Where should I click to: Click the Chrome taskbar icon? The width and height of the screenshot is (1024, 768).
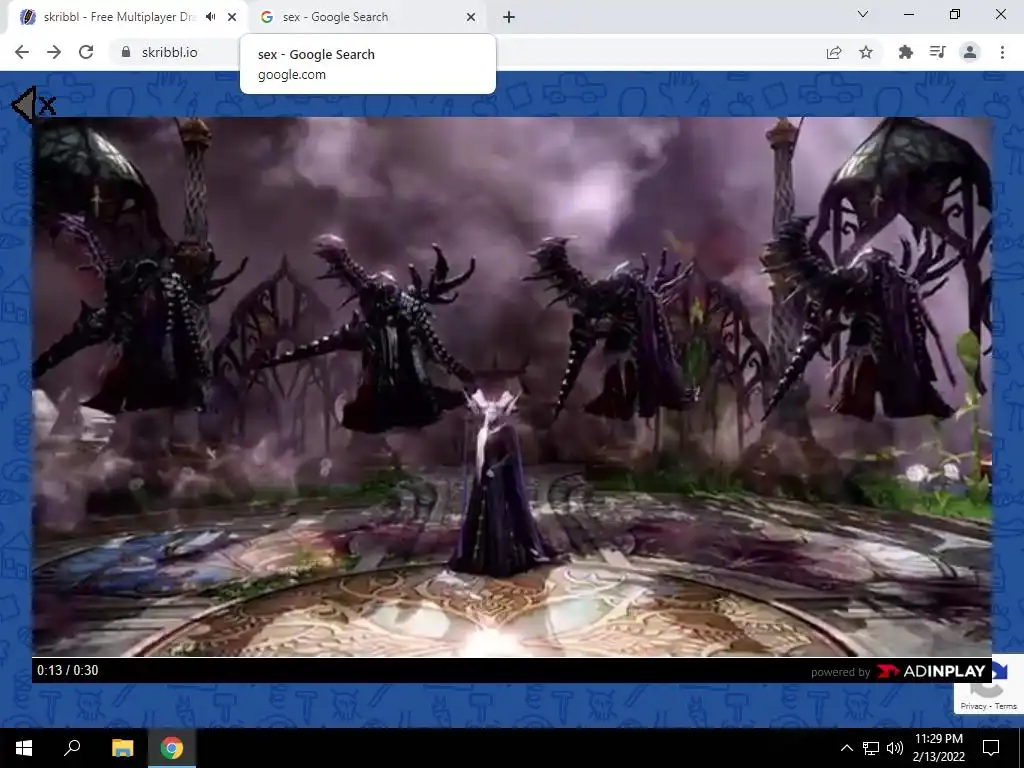pyautogui.click(x=172, y=748)
